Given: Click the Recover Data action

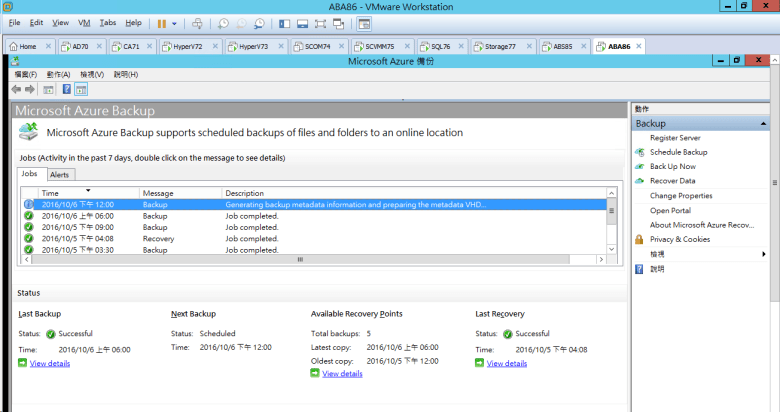Looking at the screenshot, I should pyautogui.click(x=672, y=181).
